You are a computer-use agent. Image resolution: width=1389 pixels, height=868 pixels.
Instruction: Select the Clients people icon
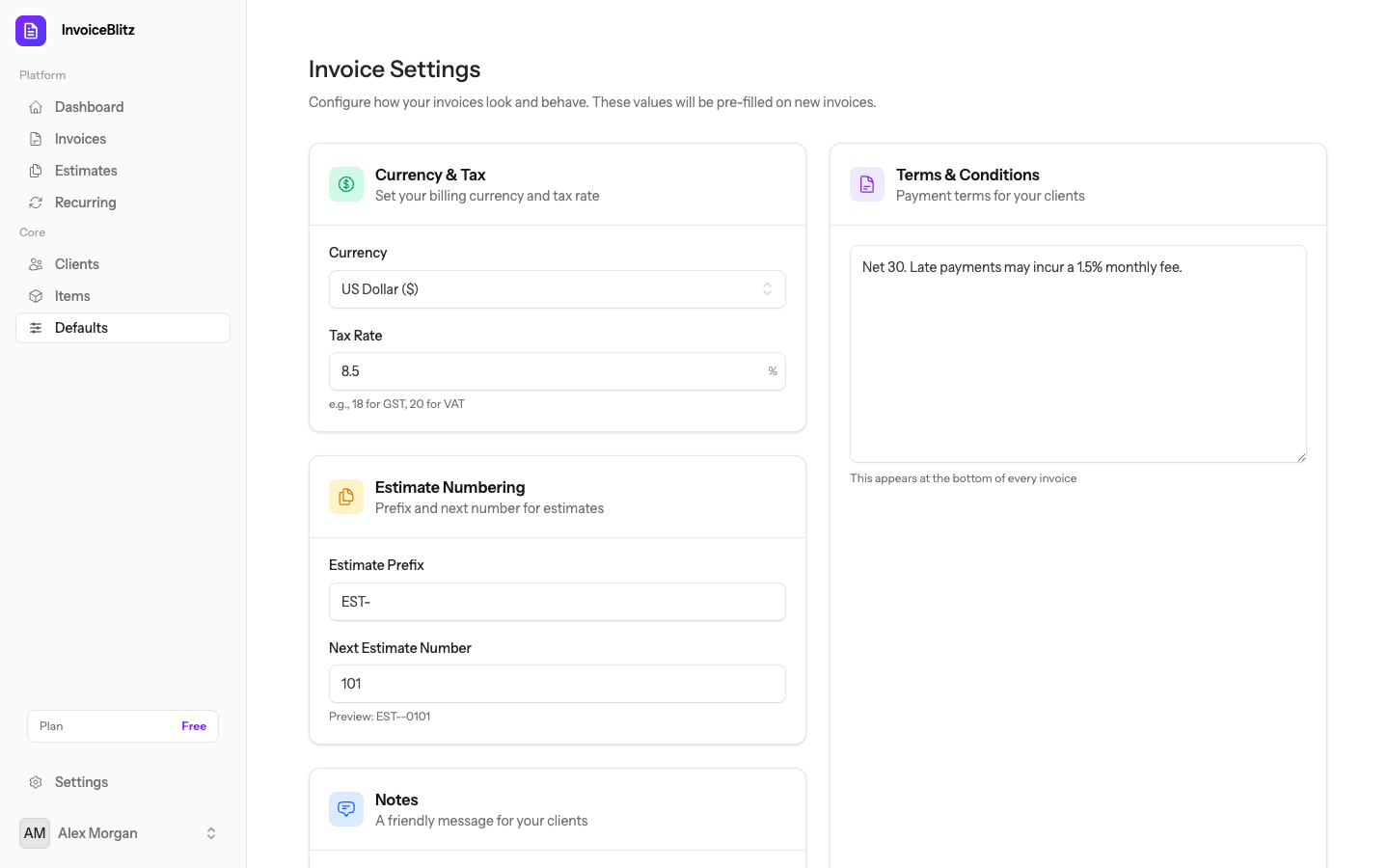[x=36, y=263]
